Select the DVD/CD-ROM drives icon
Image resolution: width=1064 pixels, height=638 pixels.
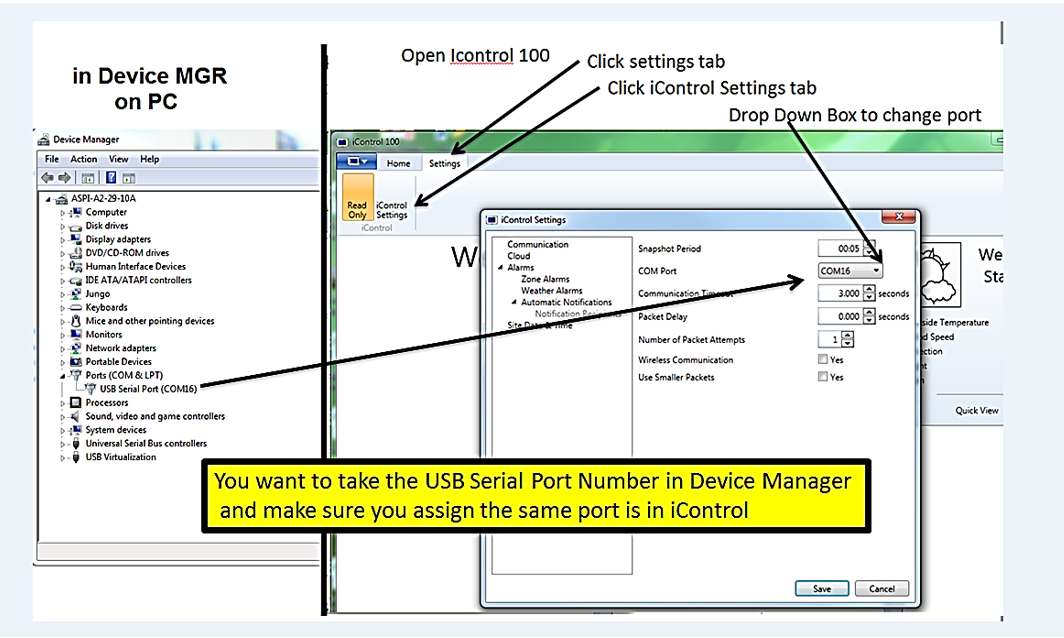tap(76, 253)
